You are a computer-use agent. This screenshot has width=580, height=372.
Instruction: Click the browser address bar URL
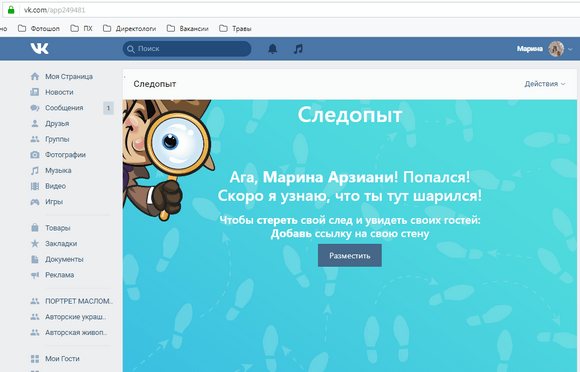click(x=54, y=10)
